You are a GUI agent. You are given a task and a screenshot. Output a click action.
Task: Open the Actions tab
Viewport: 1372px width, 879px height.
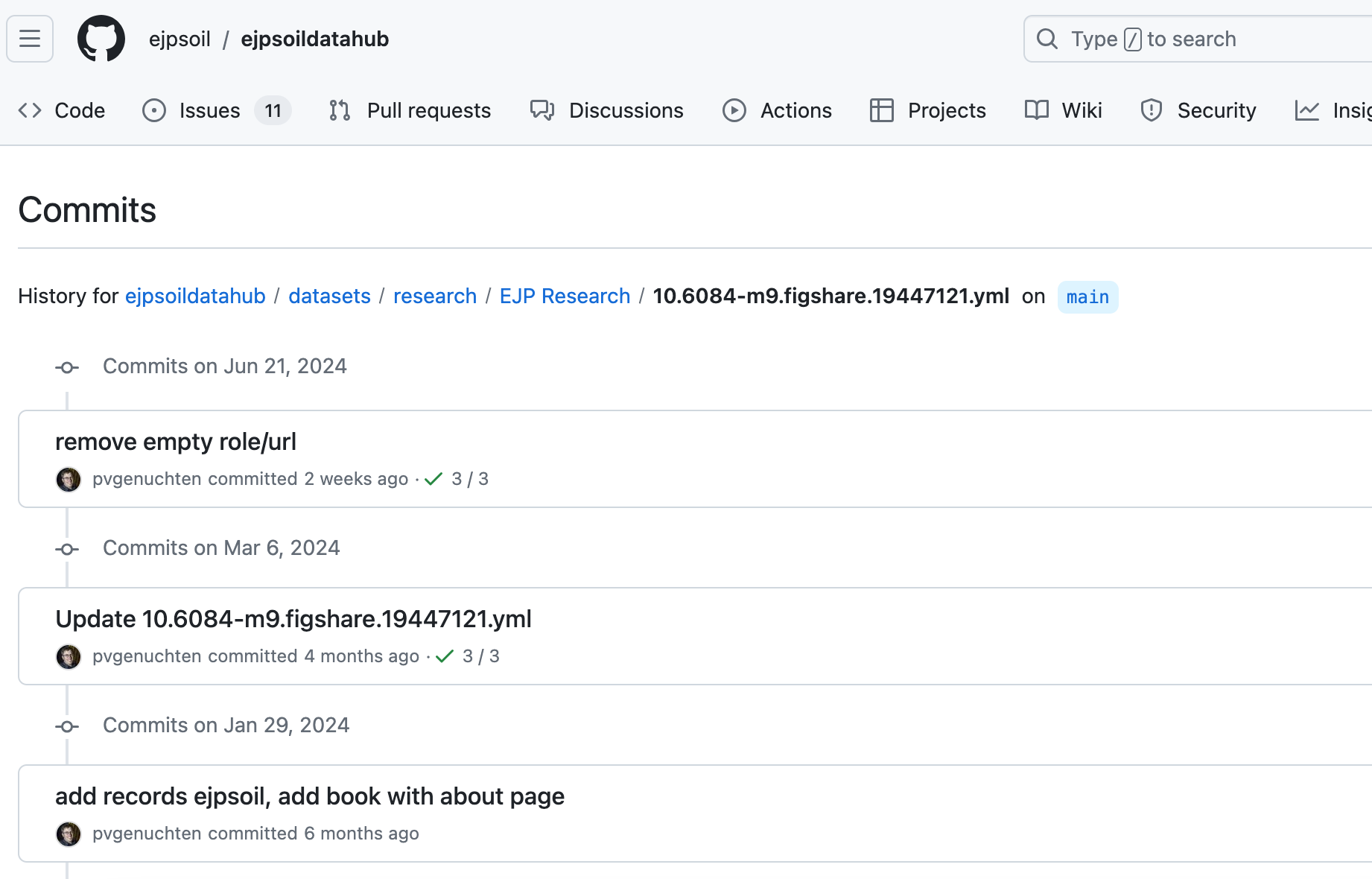click(777, 110)
